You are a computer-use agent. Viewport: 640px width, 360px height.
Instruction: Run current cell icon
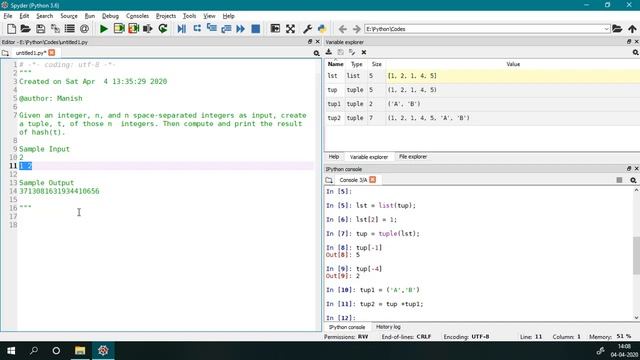pos(119,29)
